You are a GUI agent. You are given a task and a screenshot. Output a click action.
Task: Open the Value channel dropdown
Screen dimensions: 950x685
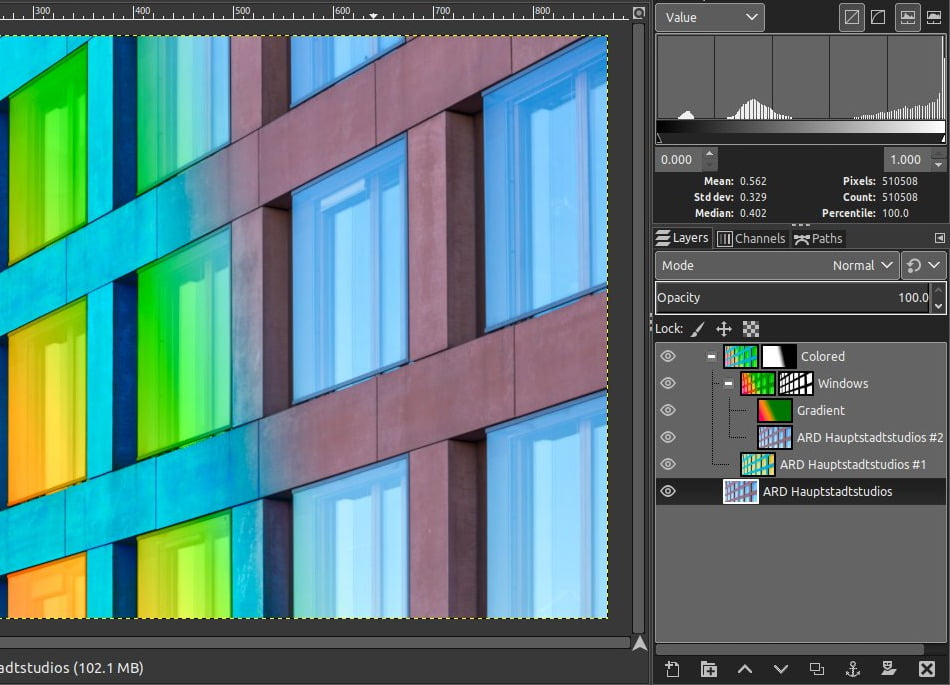(709, 17)
